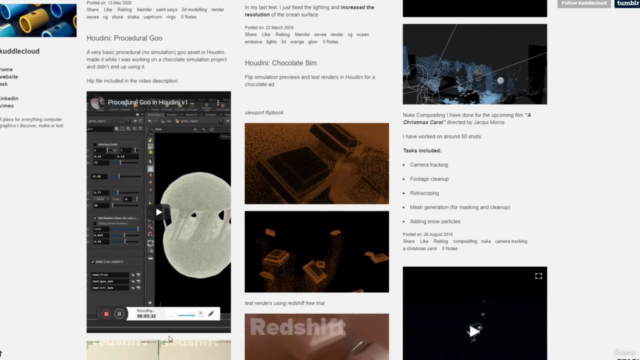Select the pen annotation tool in recorder bar

211,314
